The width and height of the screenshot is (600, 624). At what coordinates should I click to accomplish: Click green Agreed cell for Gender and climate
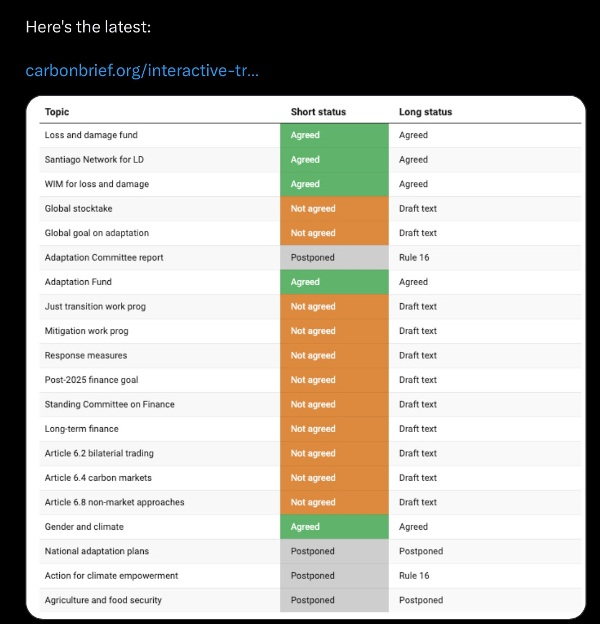334,527
